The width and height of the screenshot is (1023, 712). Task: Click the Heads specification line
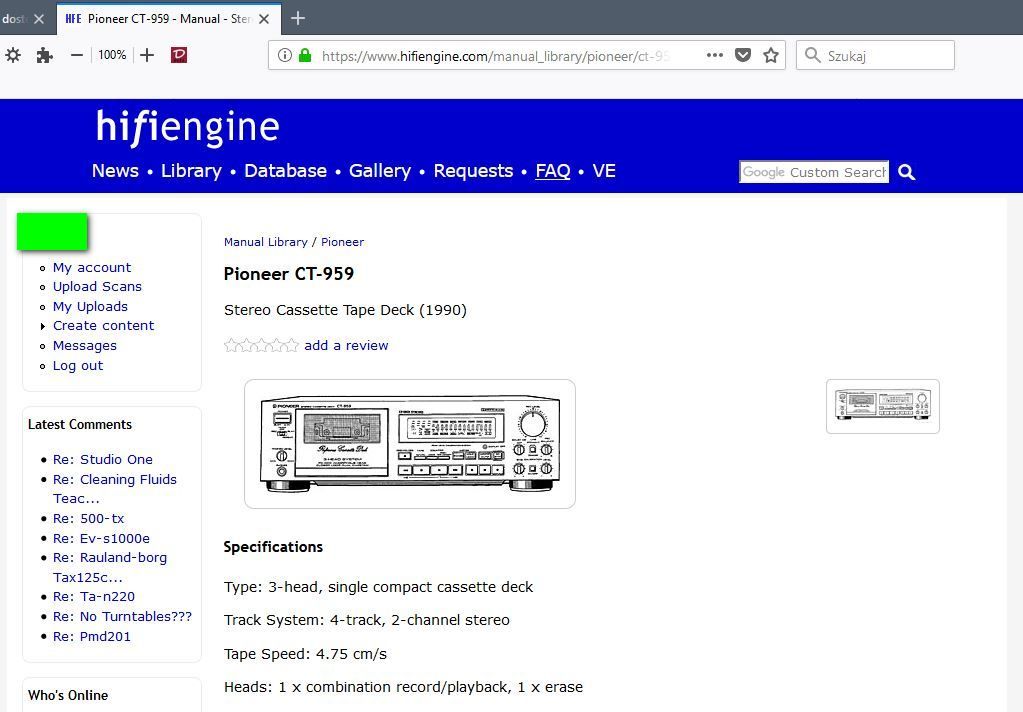(403, 687)
